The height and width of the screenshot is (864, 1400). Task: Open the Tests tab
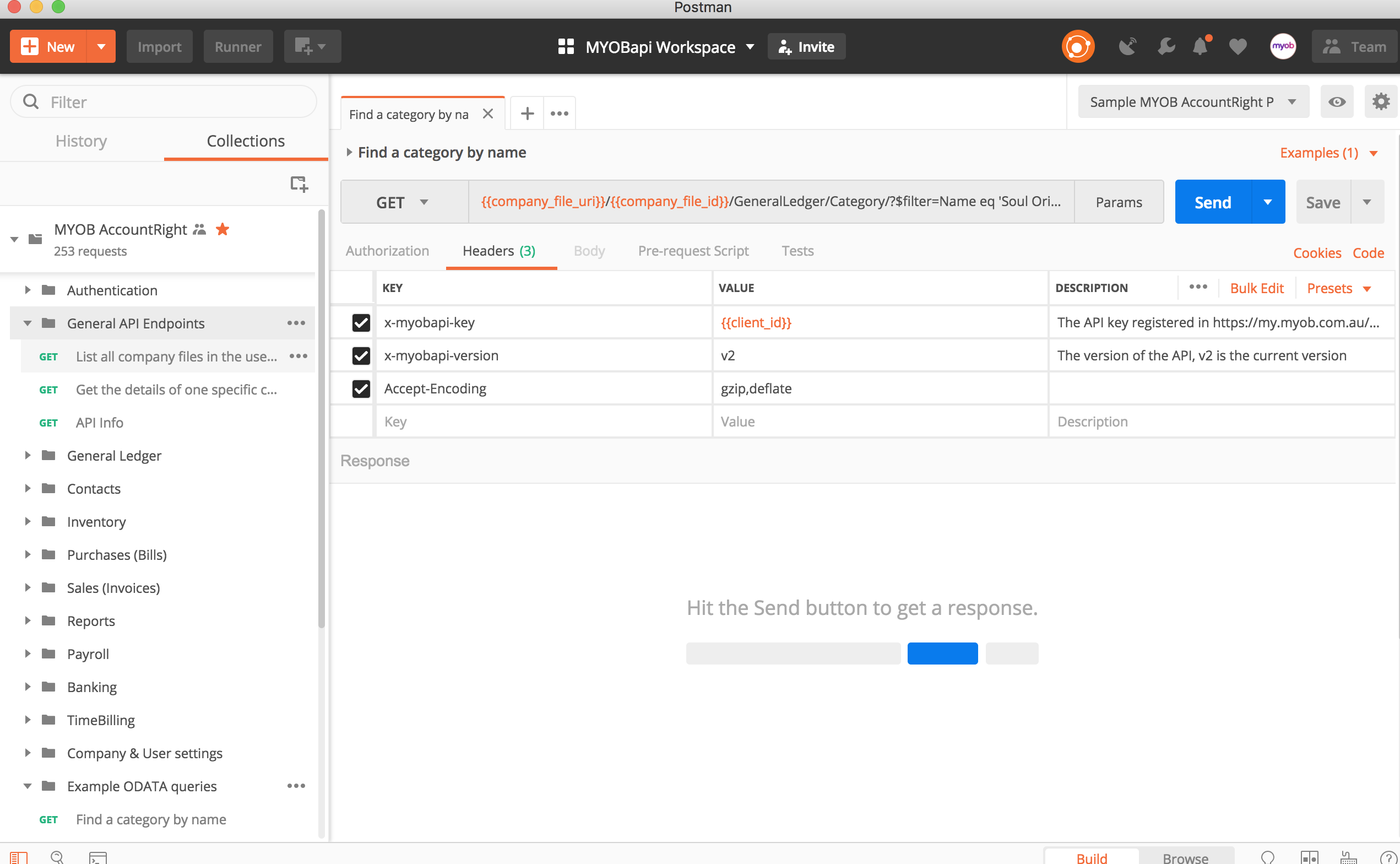point(797,250)
